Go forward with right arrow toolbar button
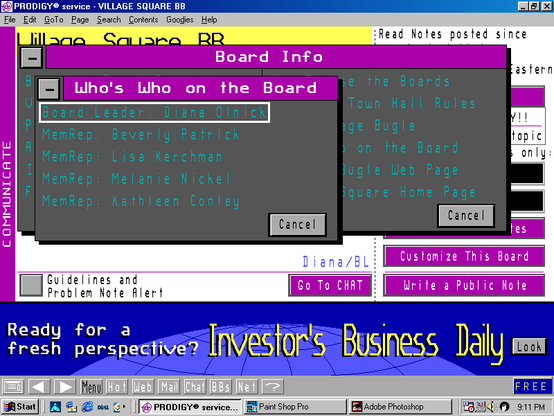 pyautogui.click(x=65, y=387)
